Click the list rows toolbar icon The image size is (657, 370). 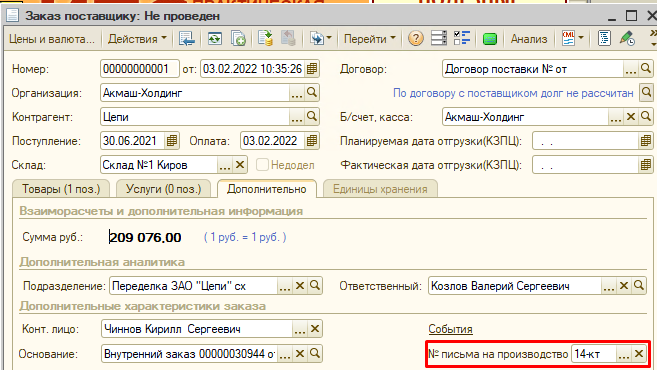(x=439, y=39)
